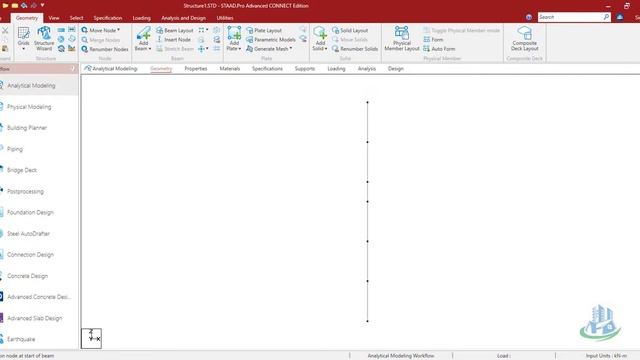Open Beam Layout
This screenshot has height=360, width=640.
175,30
